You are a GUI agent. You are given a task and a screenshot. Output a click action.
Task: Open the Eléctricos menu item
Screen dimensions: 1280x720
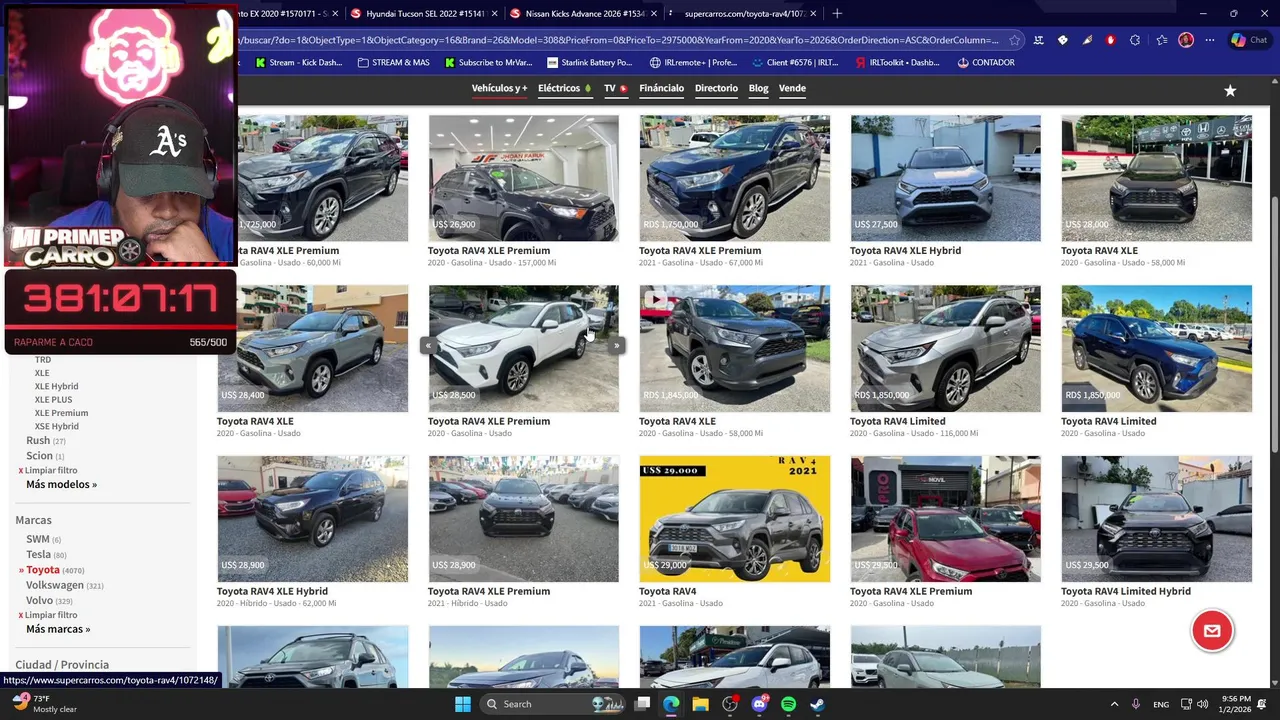click(x=564, y=88)
